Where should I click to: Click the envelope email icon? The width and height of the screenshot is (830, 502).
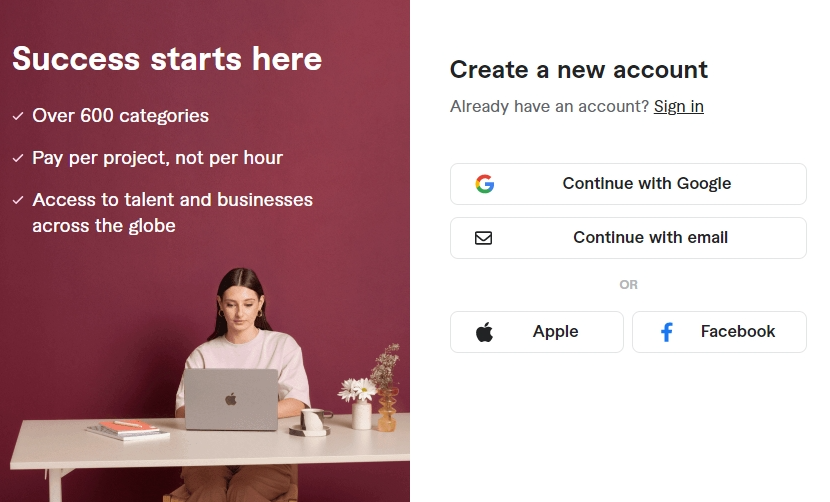pos(483,238)
